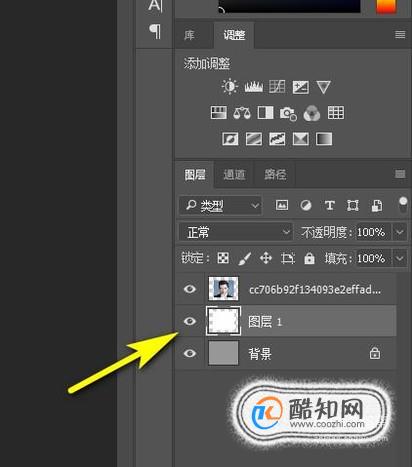Hide the 图层 1 layer
The width and height of the screenshot is (412, 467).
pyautogui.click(x=190, y=321)
